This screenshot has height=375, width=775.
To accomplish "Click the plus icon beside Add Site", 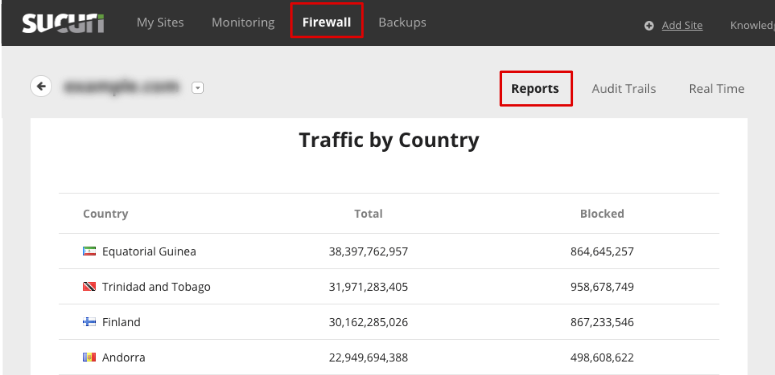I will click(x=649, y=26).
